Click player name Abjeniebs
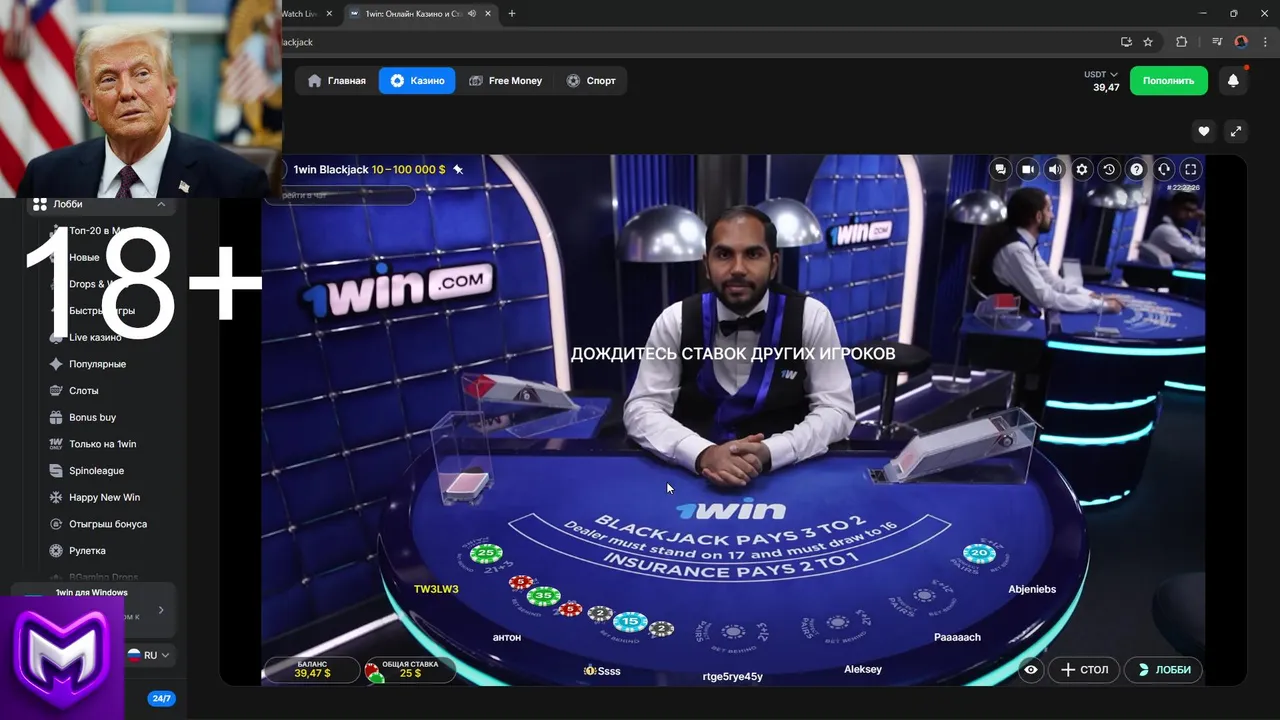This screenshot has width=1280, height=720. click(x=1032, y=589)
